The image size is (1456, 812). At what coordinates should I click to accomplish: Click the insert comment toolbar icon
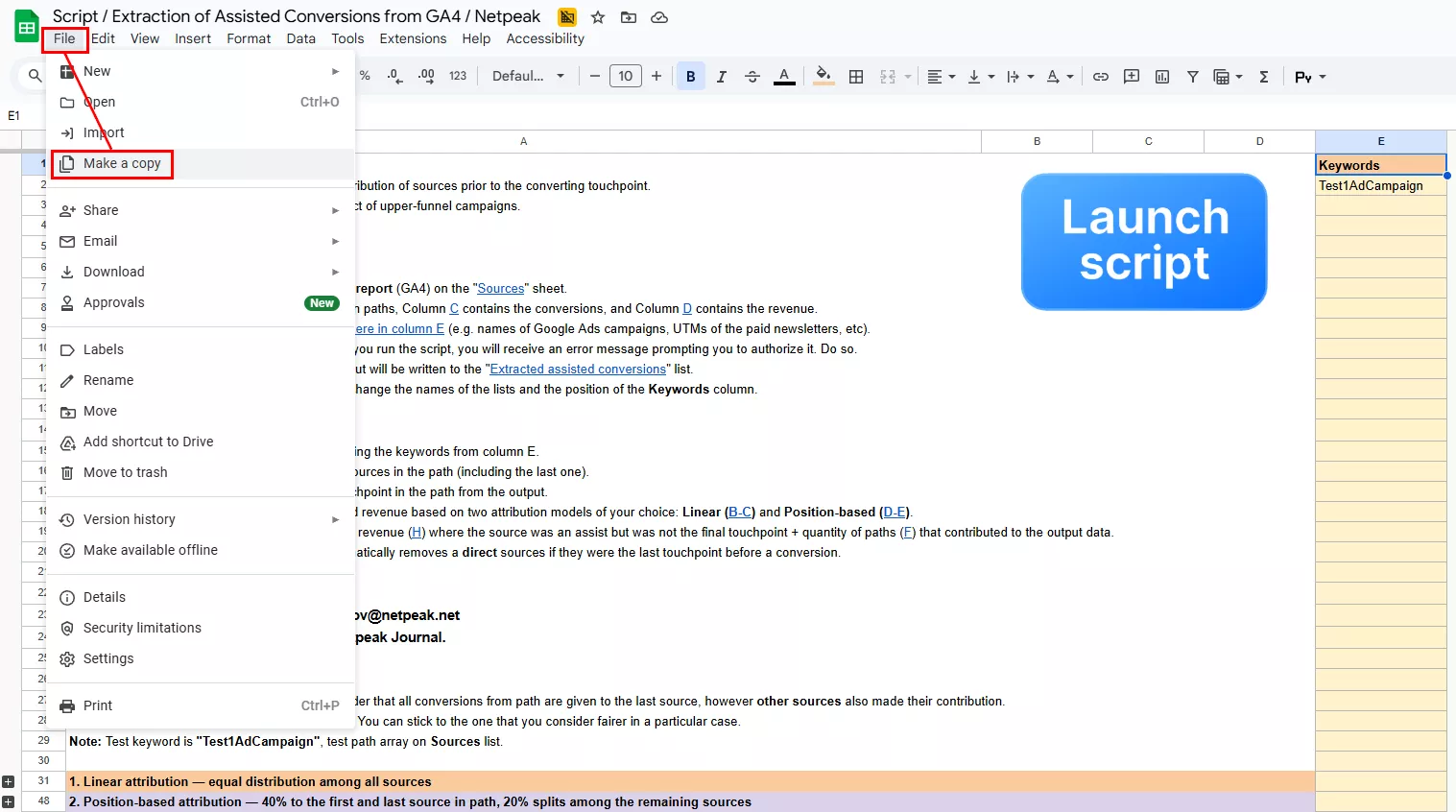(1132, 77)
